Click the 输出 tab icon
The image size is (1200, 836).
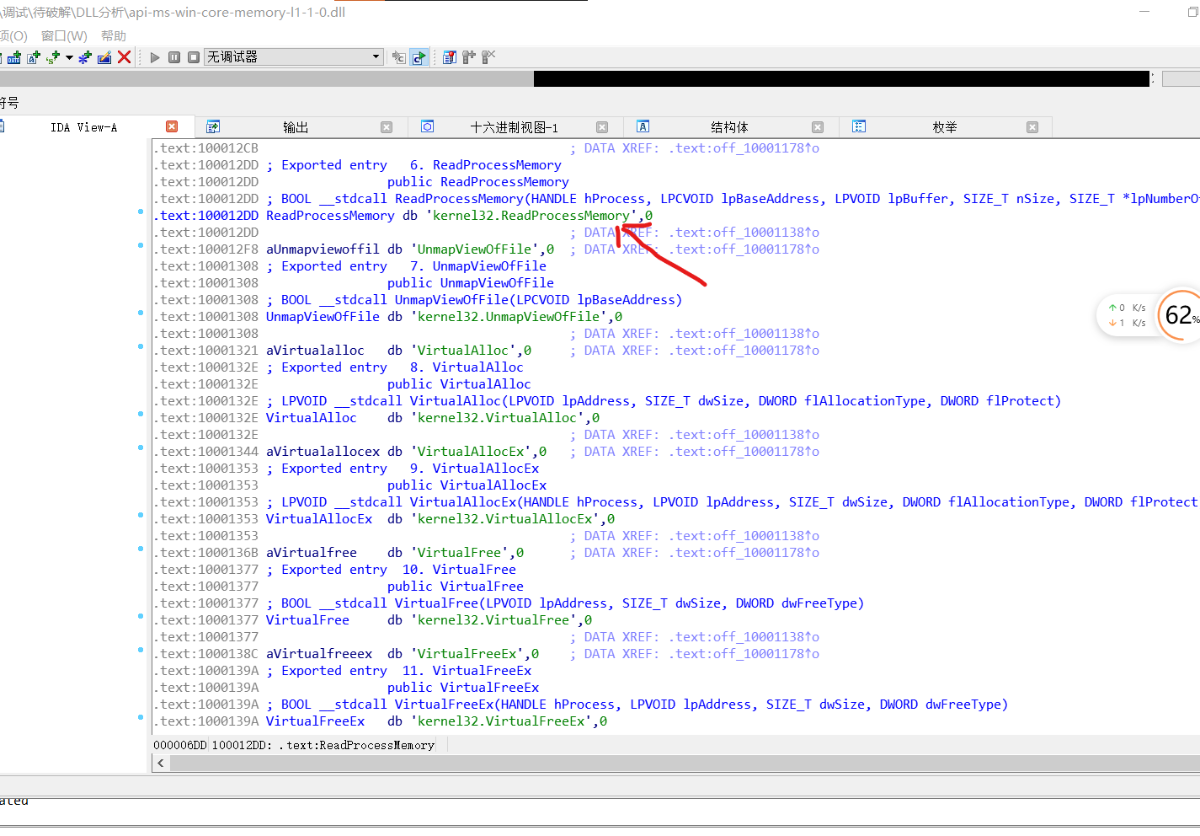pyautogui.click(x=213, y=127)
